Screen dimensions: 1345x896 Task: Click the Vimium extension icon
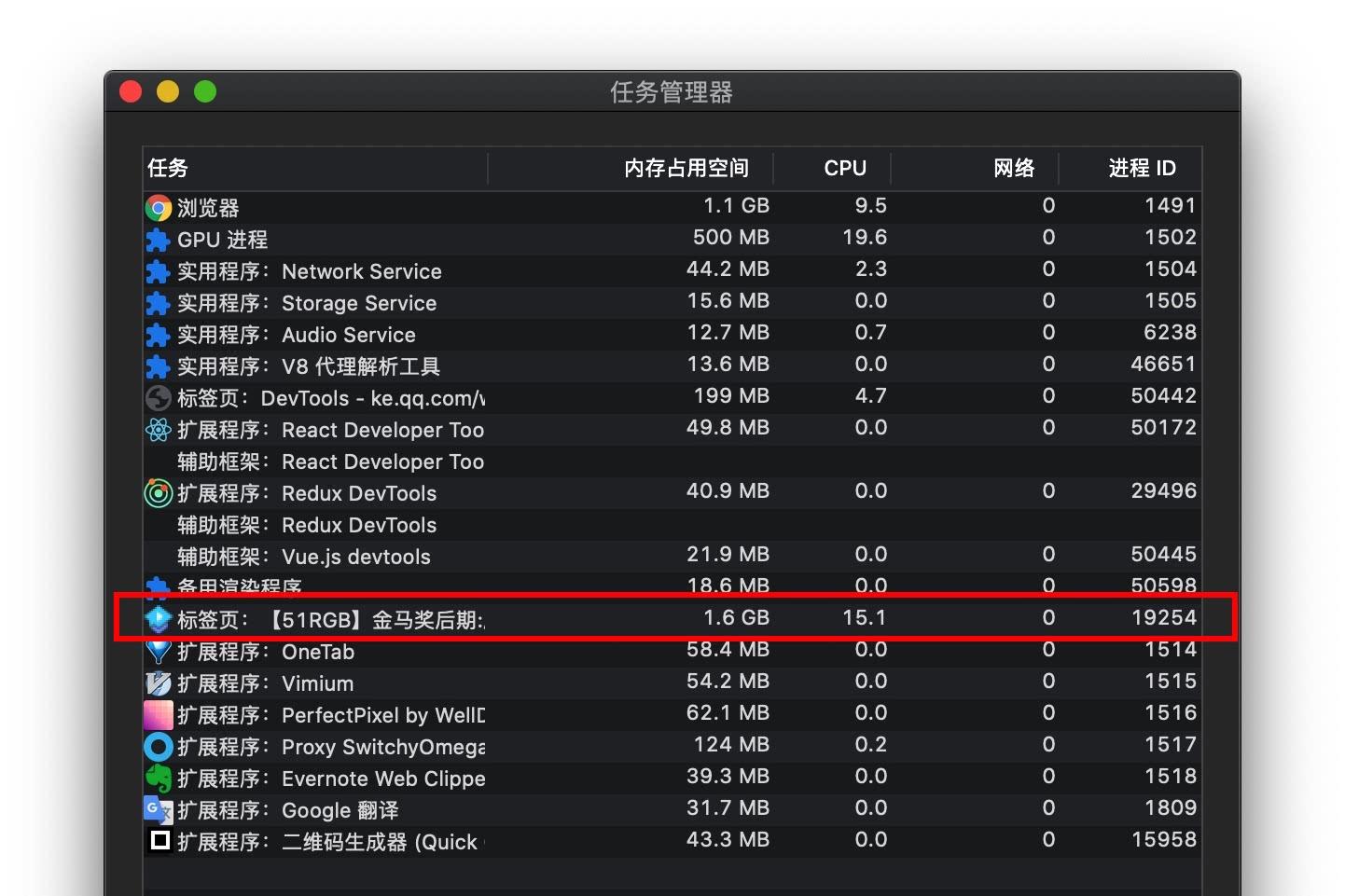158,683
